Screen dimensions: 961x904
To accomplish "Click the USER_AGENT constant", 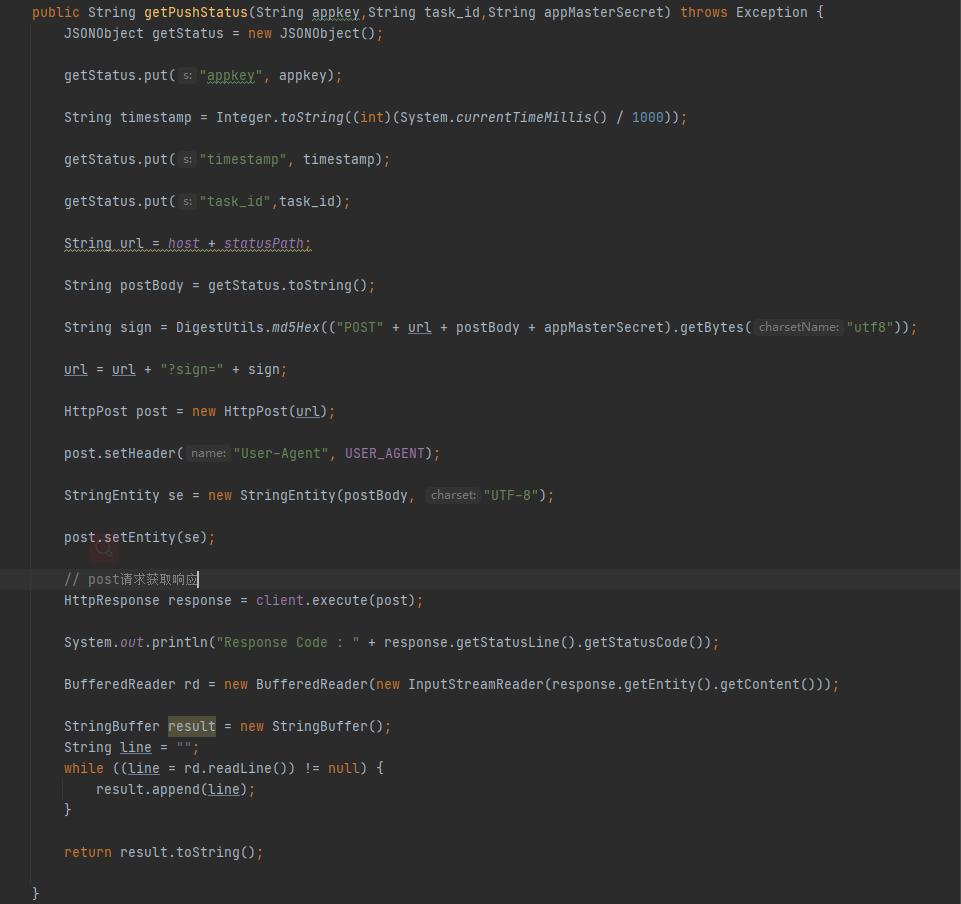I will coord(384,453).
